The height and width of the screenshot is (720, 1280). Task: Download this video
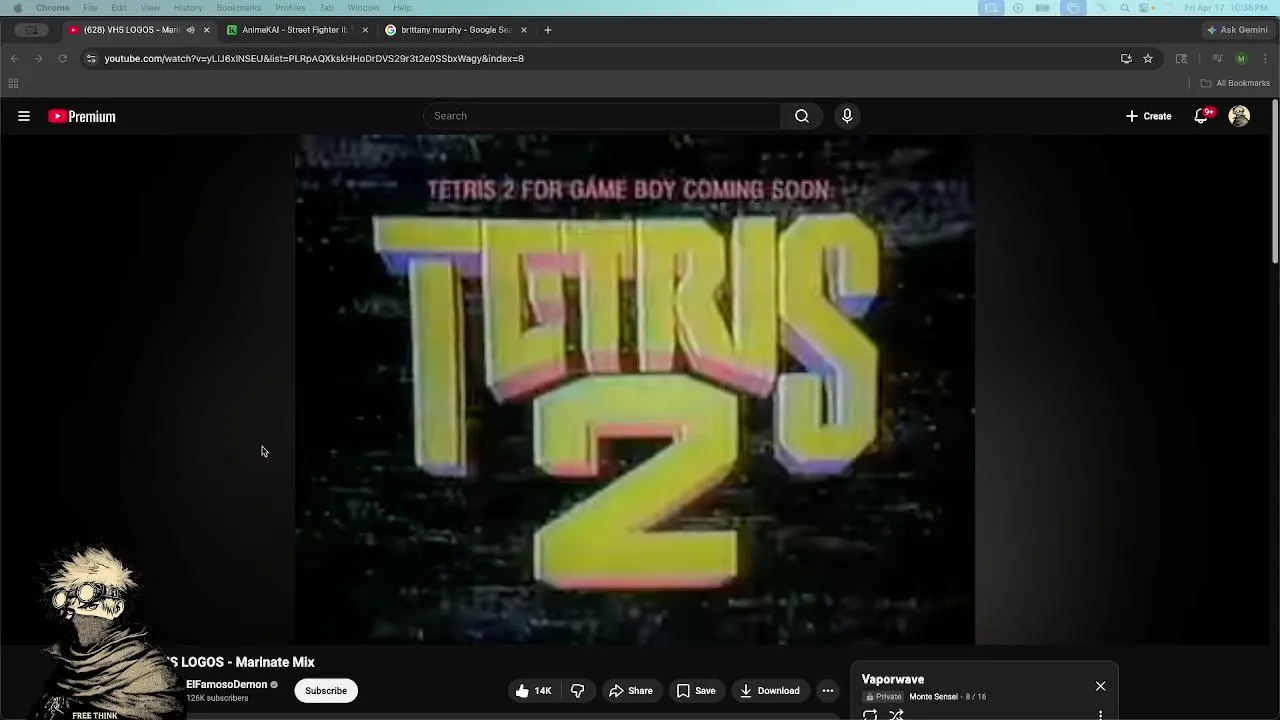click(770, 691)
